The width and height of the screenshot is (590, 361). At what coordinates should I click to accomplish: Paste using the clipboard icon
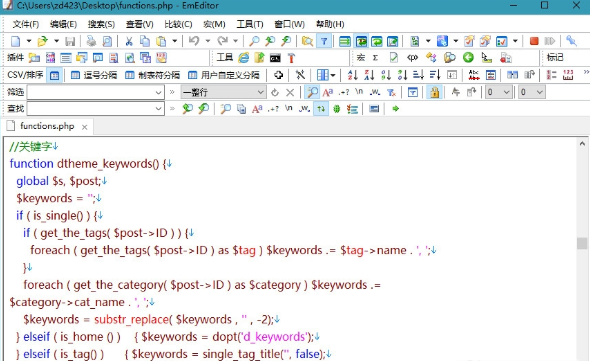coord(161,41)
